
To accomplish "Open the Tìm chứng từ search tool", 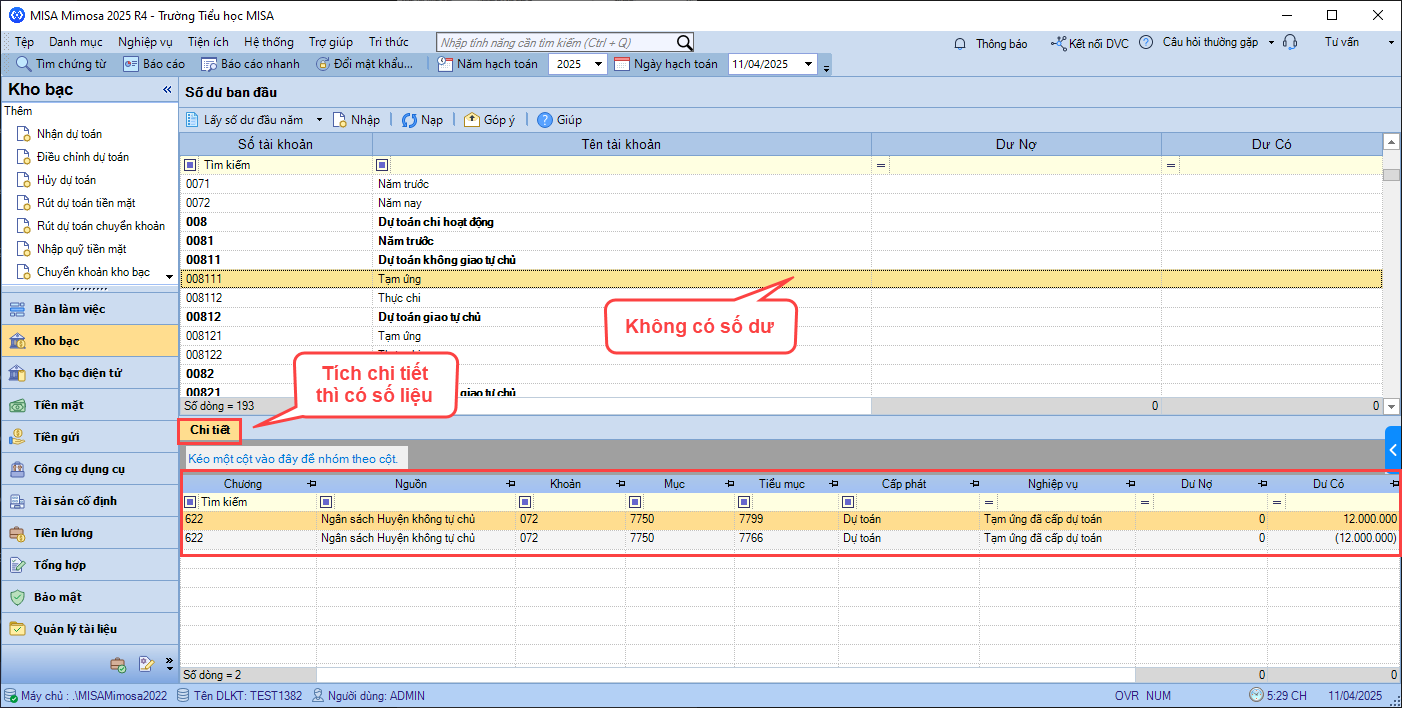I will [61, 64].
